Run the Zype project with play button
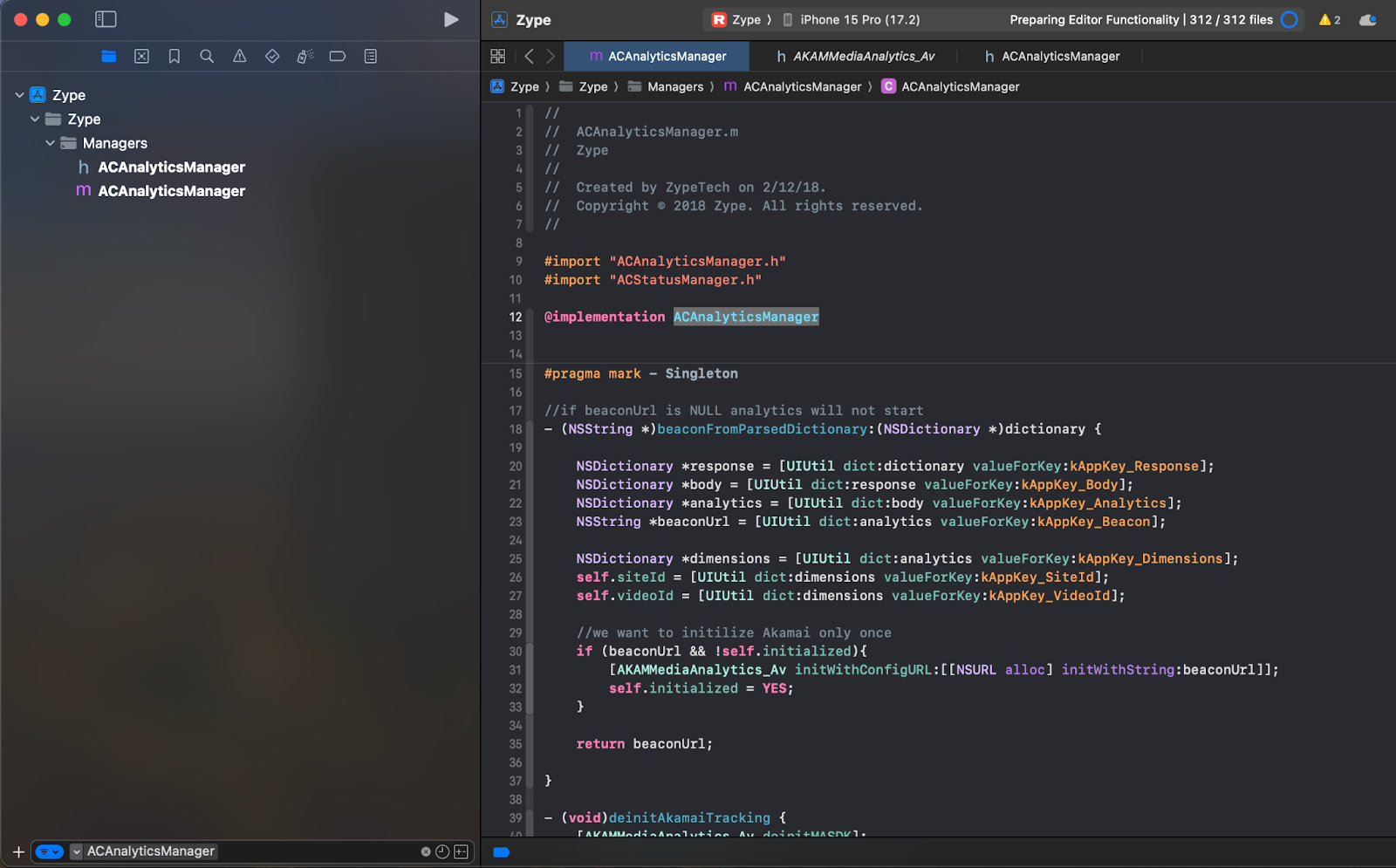The width and height of the screenshot is (1396, 868). (450, 19)
